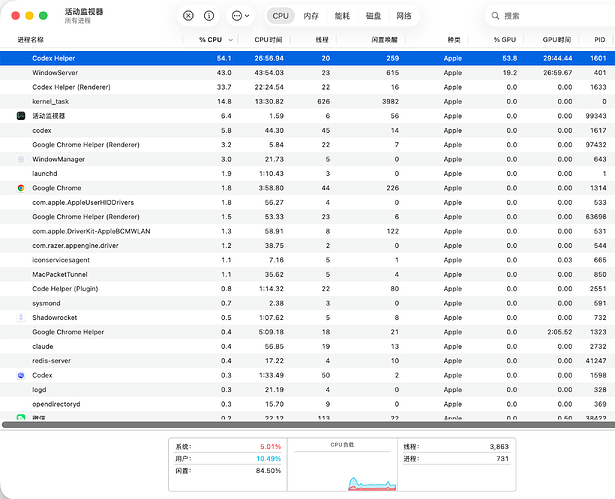Click the horizontal scrollbar below the process list
Screen dimensions: 615x499
point(308,425)
